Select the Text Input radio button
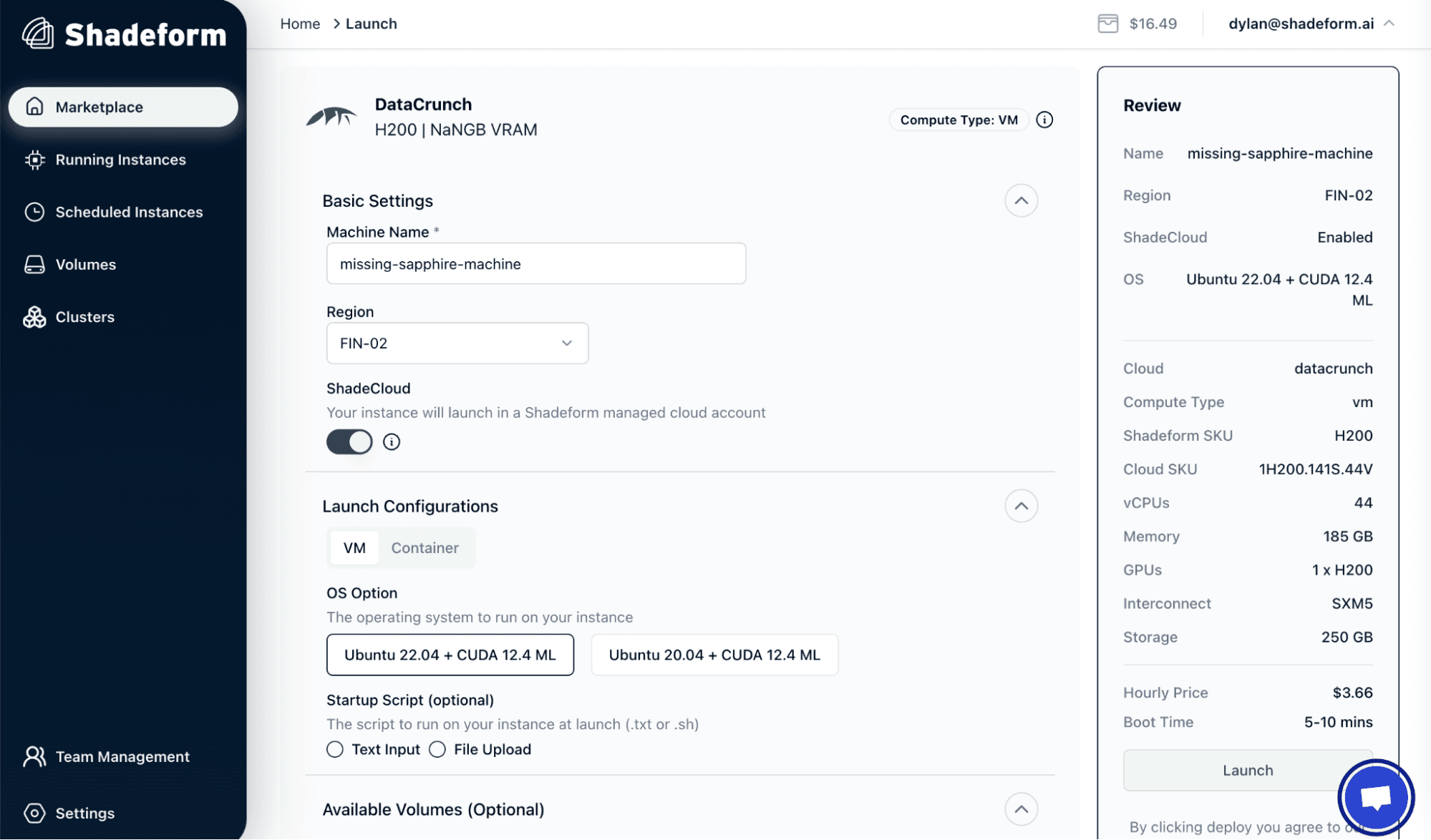Viewport: 1431px width, 840px height. tap(335, 748)
